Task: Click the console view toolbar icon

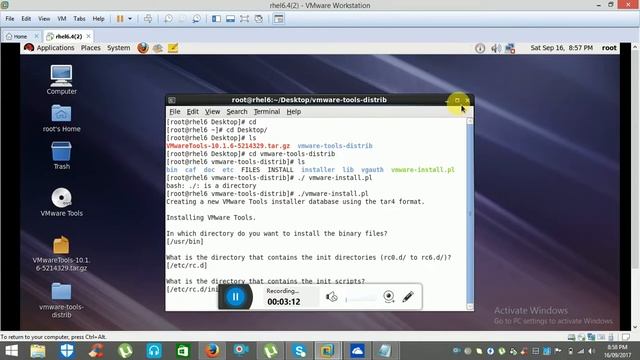Action: click(x=279, y=19)
